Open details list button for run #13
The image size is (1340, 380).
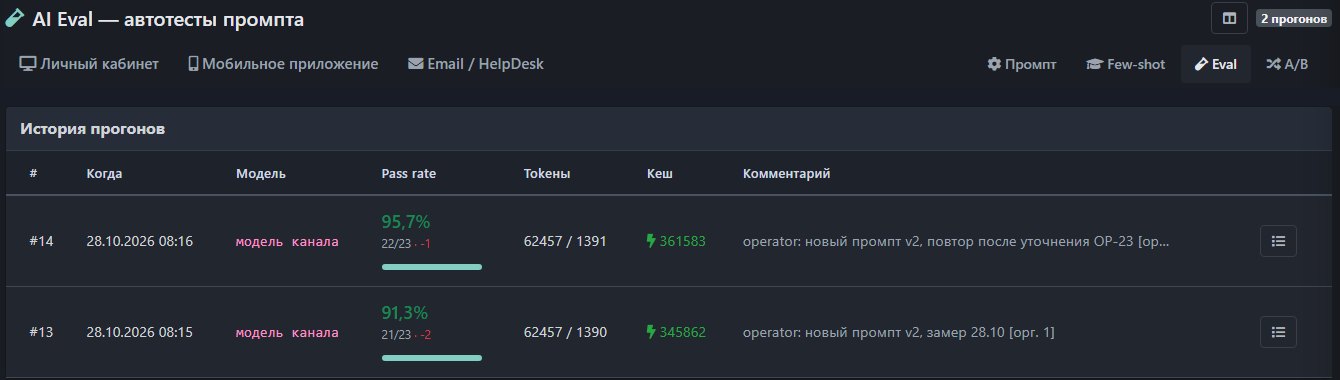1278,332
